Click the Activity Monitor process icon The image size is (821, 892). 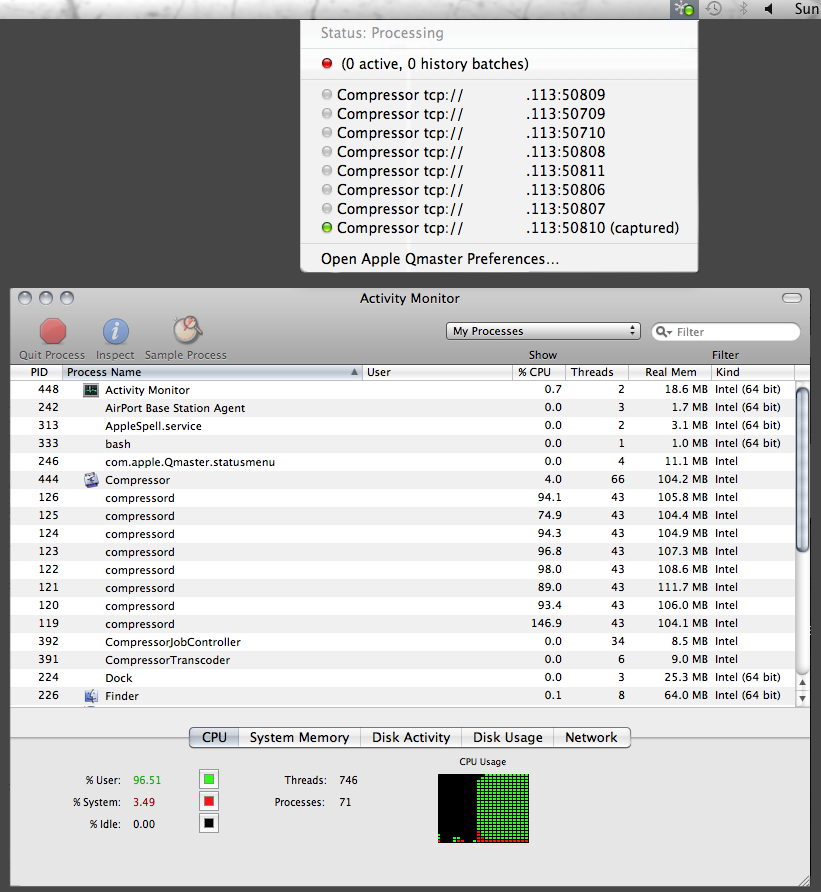point(91,390)
